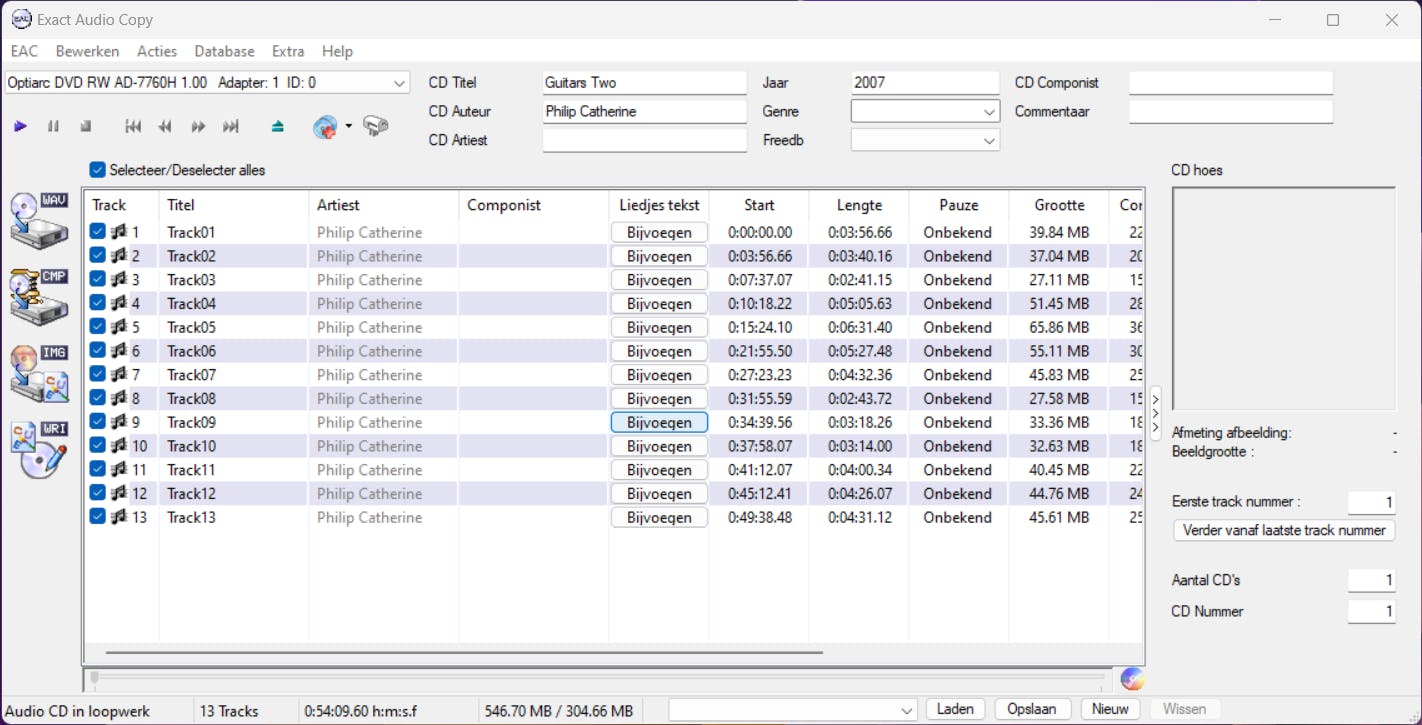Click the music note icon of track 5

[x=119, y=327]
